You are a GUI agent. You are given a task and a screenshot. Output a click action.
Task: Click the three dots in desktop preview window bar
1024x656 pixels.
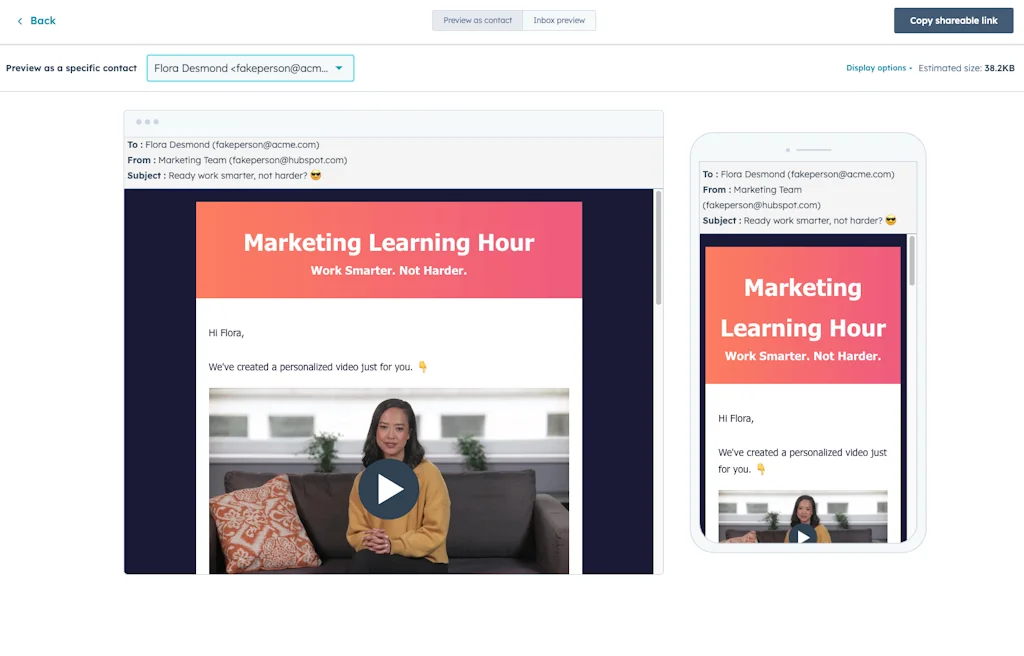click(x=147, y=122)
